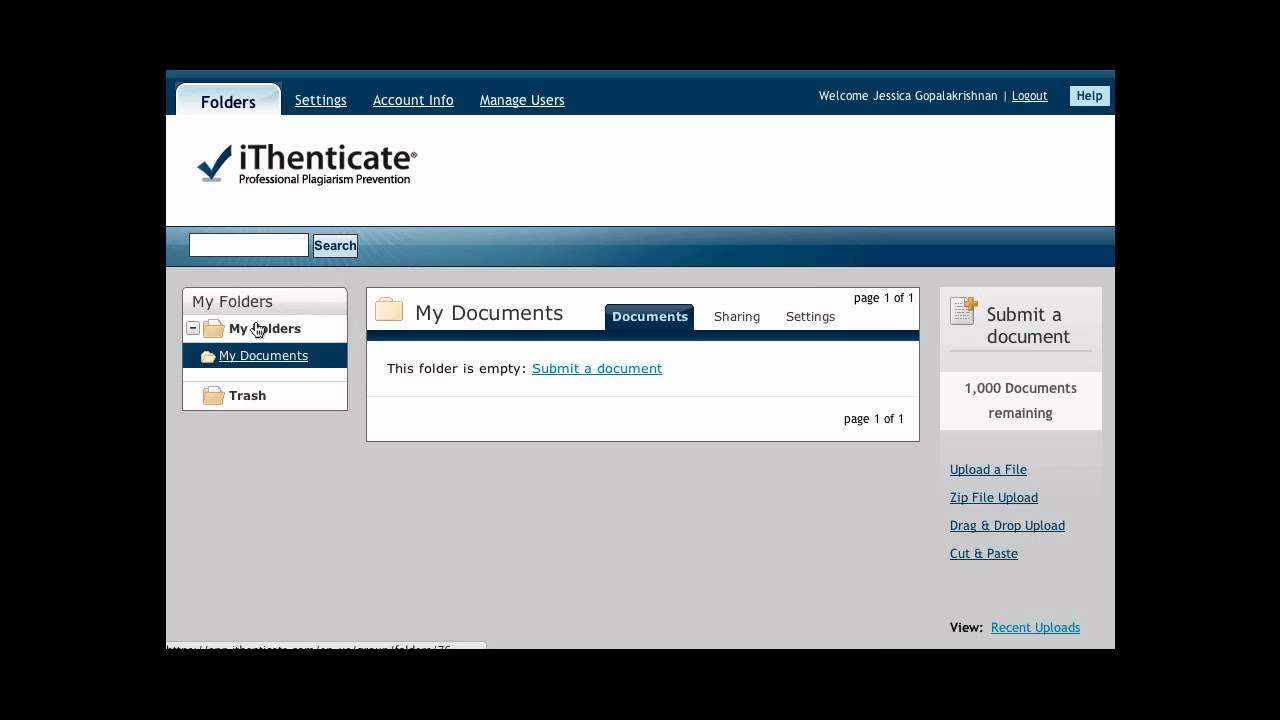This screenshot has width=1280, height=720.
Task: Click the Trash folder icon
Action: click(214, 396)
